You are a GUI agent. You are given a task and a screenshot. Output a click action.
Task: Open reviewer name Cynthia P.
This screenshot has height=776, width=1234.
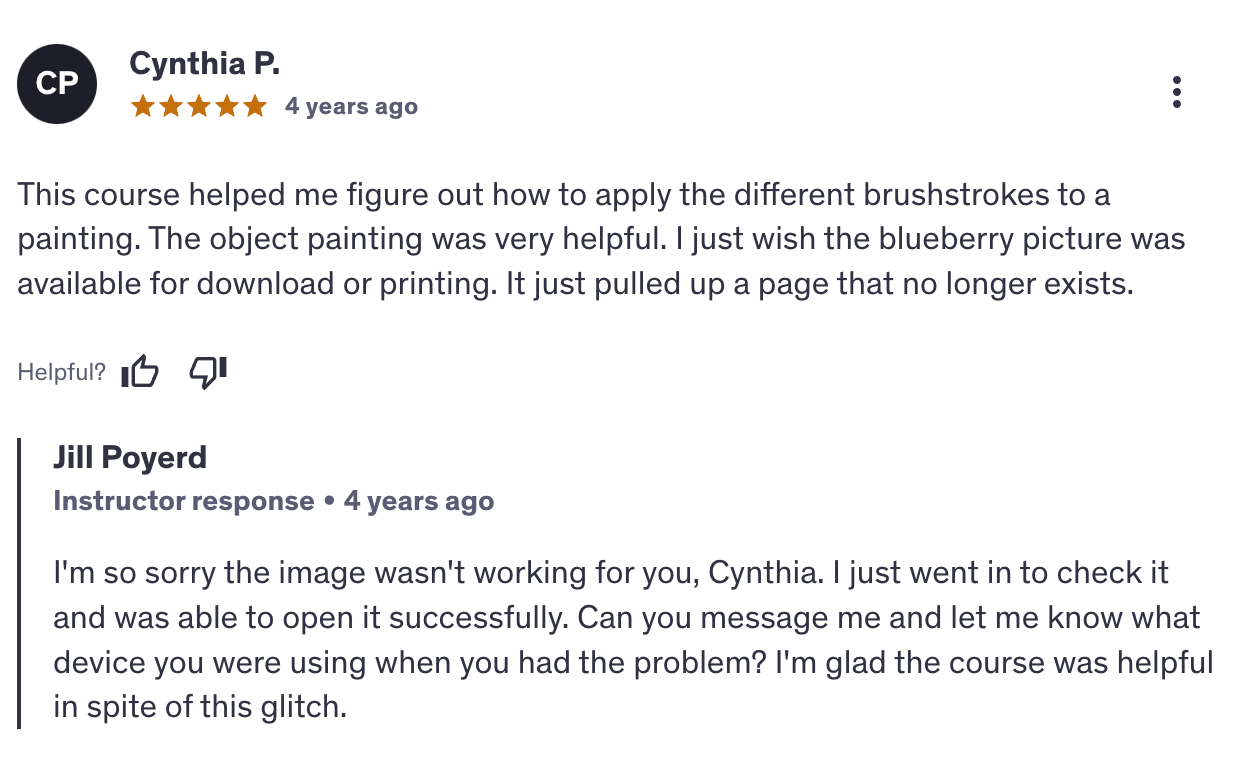pyautogui.click(x=204, y=64)
